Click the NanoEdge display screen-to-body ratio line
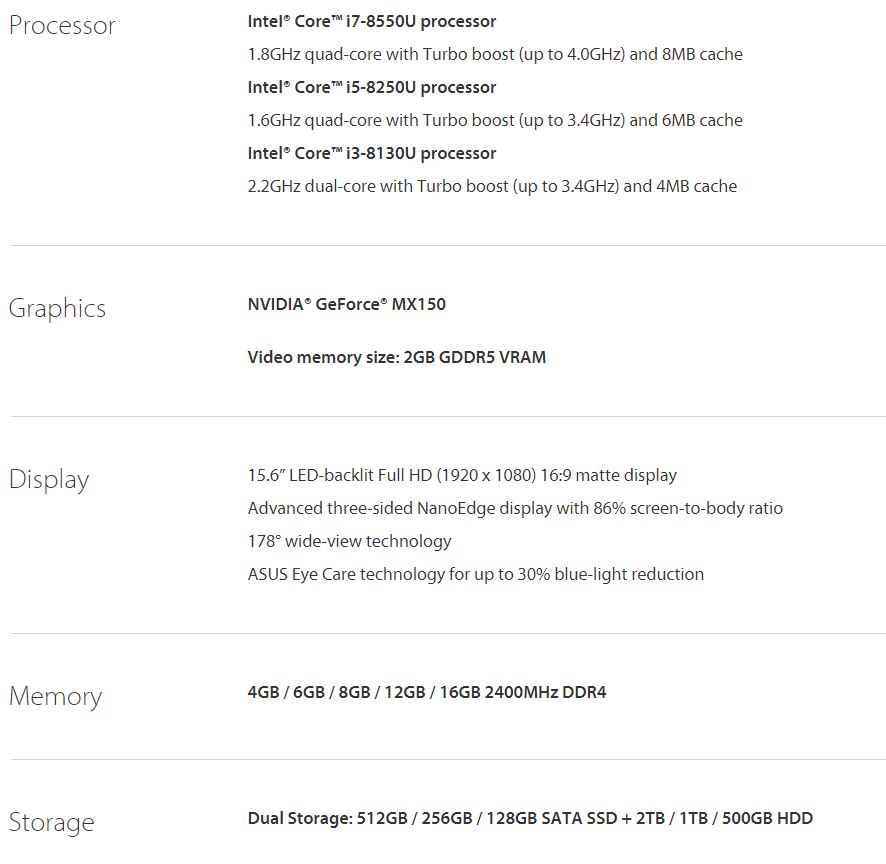 (x=515, y=509)
